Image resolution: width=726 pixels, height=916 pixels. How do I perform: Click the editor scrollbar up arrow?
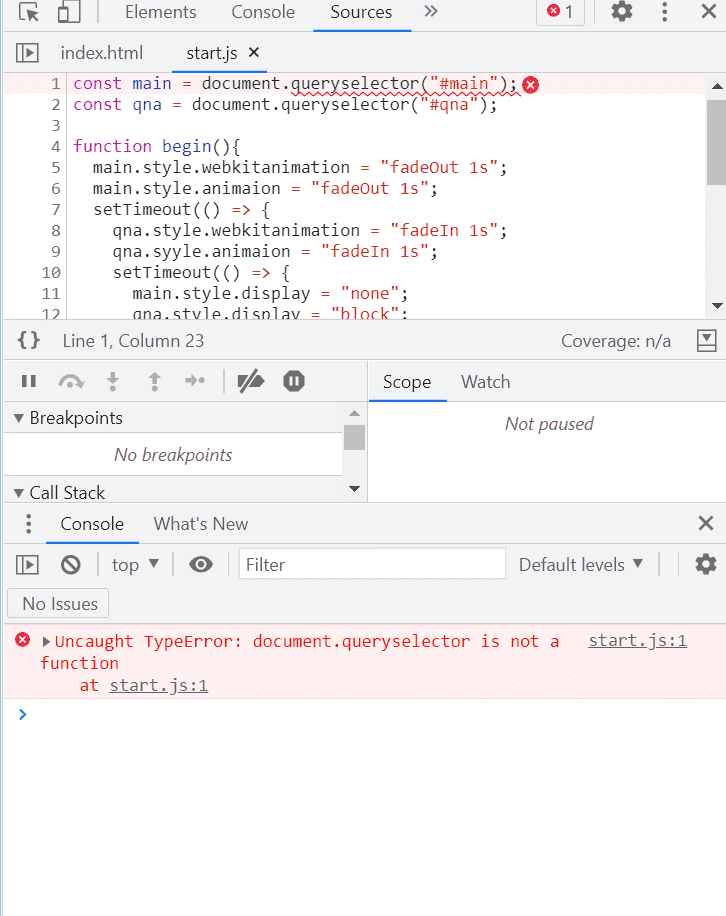717,86
